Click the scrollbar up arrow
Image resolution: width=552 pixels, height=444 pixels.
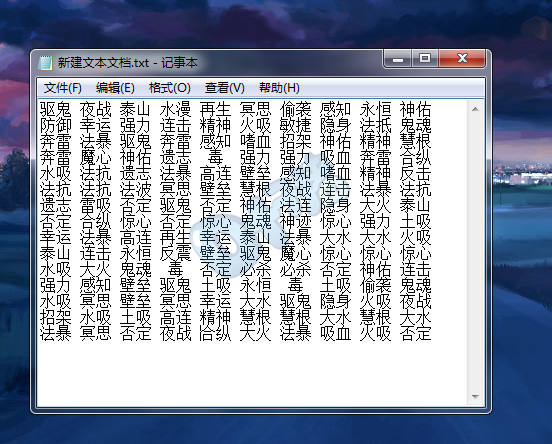tap(475, 109)
